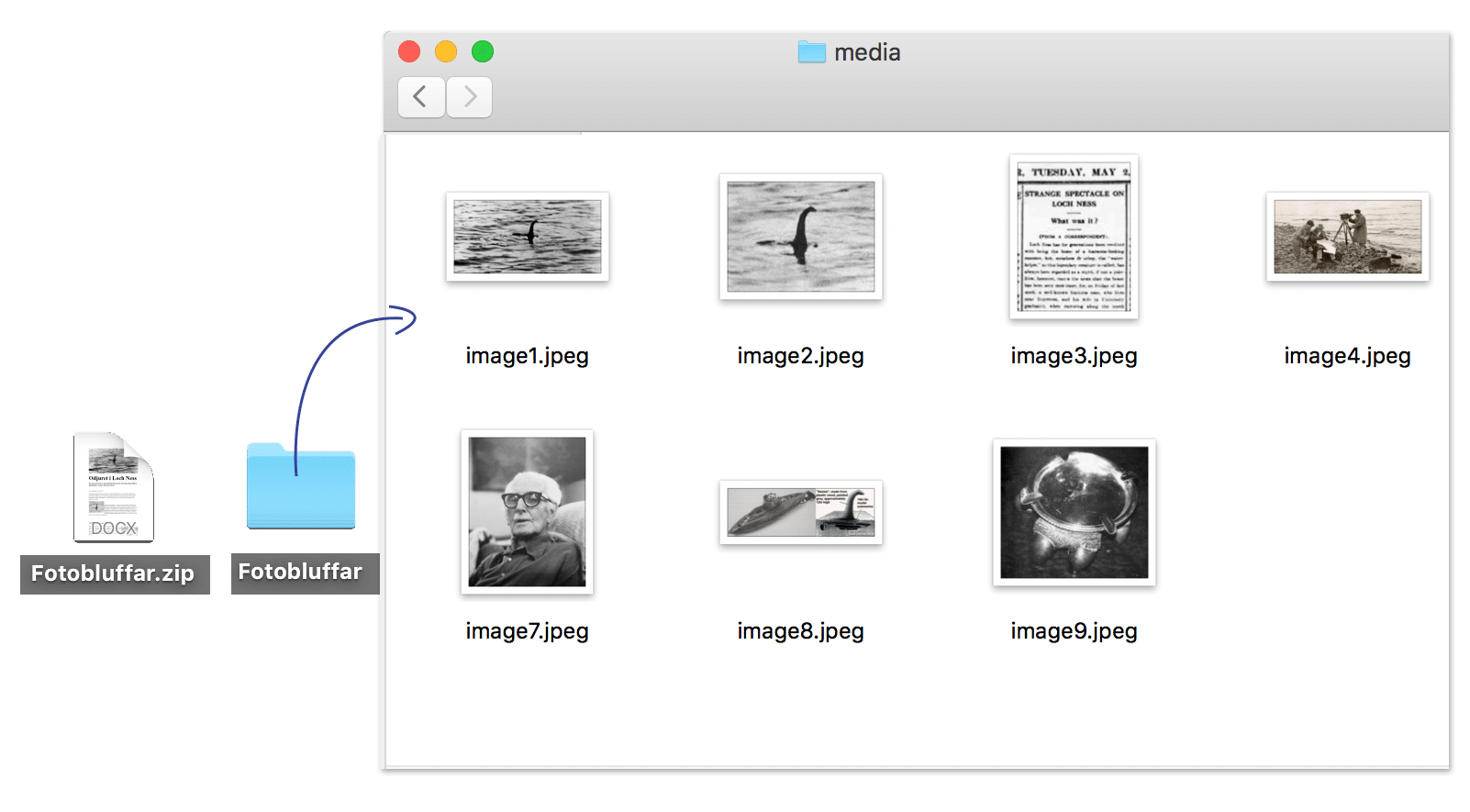This screenshot has width=1470, height=812.
Task: Select the image4.jpeg photographers thumbnail
Action: click(x=1347, y=237)
